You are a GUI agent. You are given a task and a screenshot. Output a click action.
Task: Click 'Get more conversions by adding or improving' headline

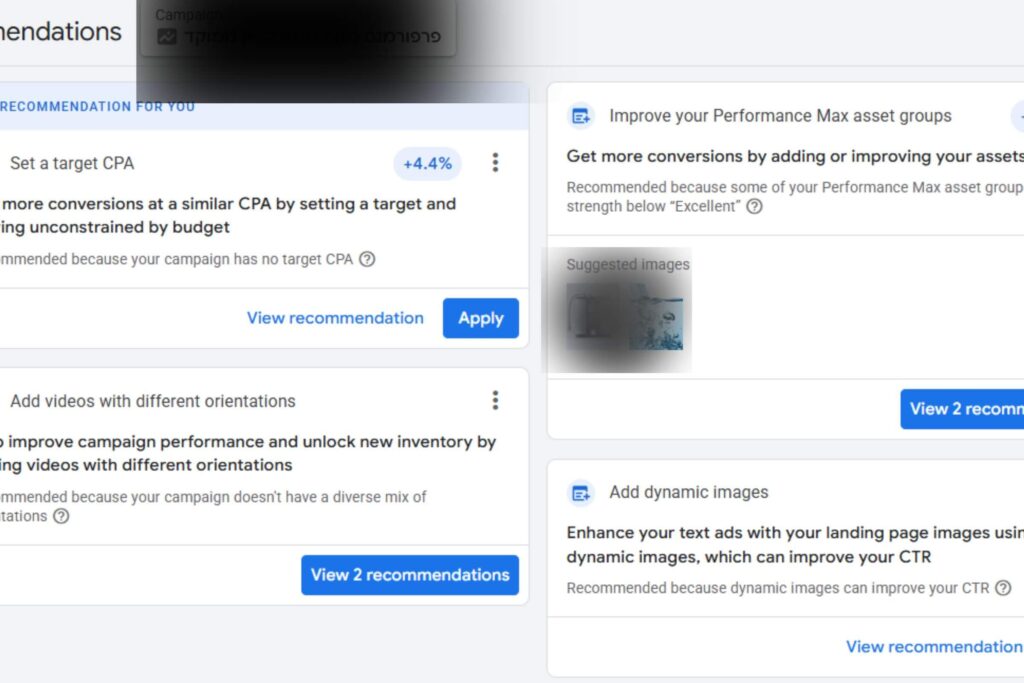coord(795,156)
